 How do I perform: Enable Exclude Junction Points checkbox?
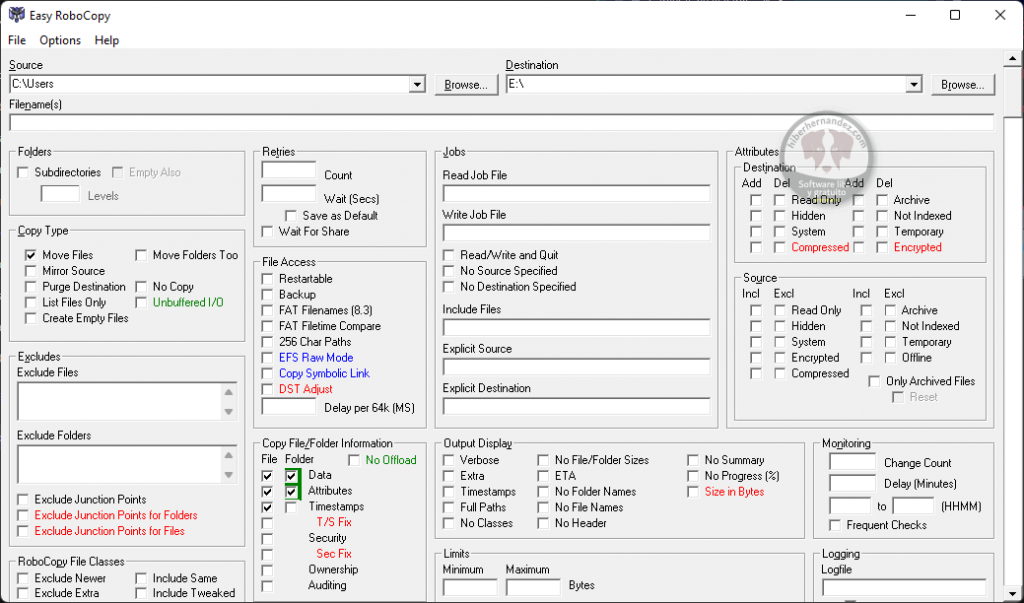pyautogui.click(x=24, y=500)
